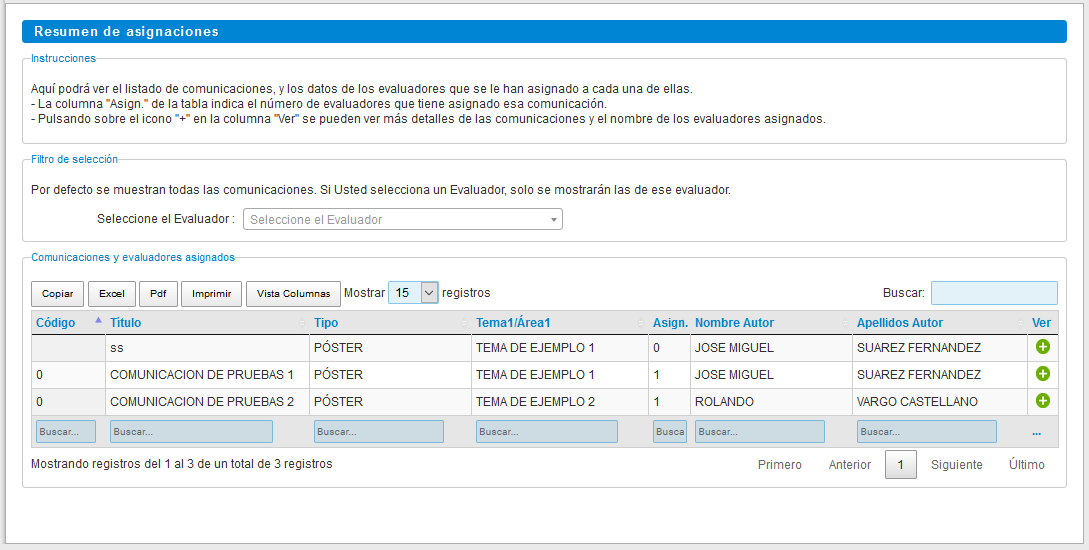This screenshot has width=1089, height=550.
Task: Export the table as Pdf
Action: pos(158,294)
